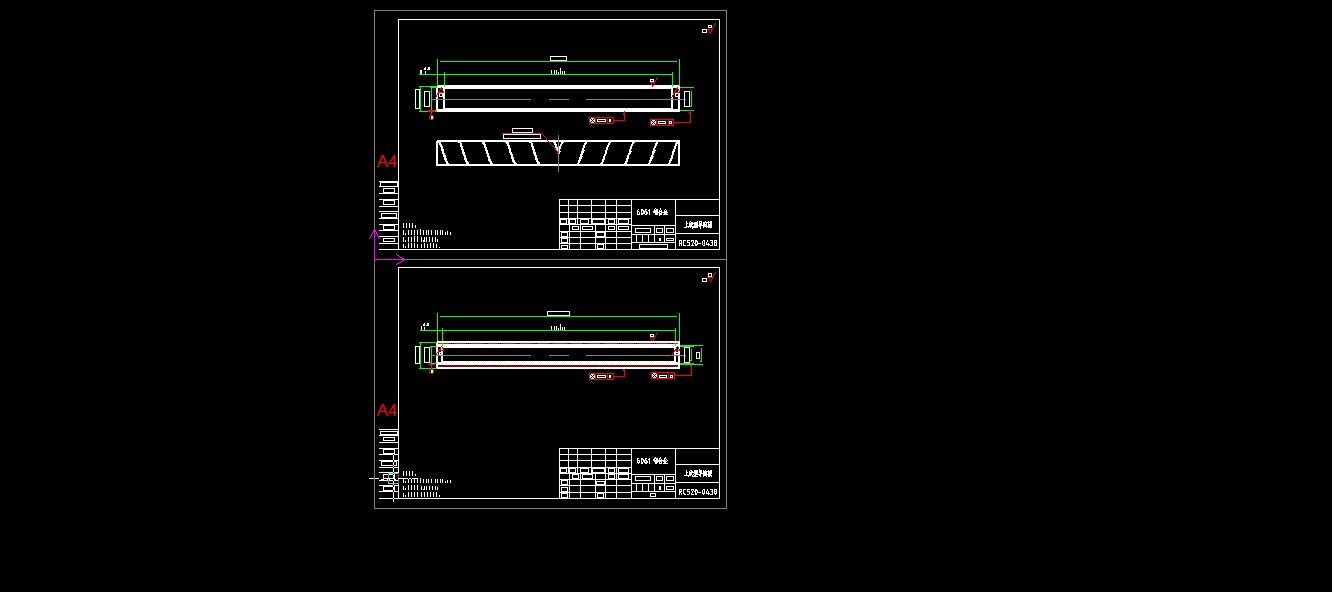Select the technical notes text in upper sheet
Image resolution: width=1332 pixels, height=592 pixels.
[x=426, y=233]
